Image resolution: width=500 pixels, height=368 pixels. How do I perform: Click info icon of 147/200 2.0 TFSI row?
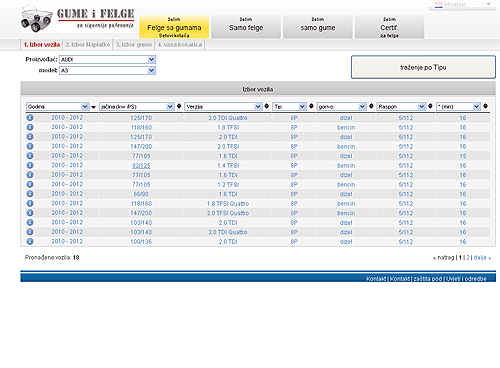pos(30,146)
